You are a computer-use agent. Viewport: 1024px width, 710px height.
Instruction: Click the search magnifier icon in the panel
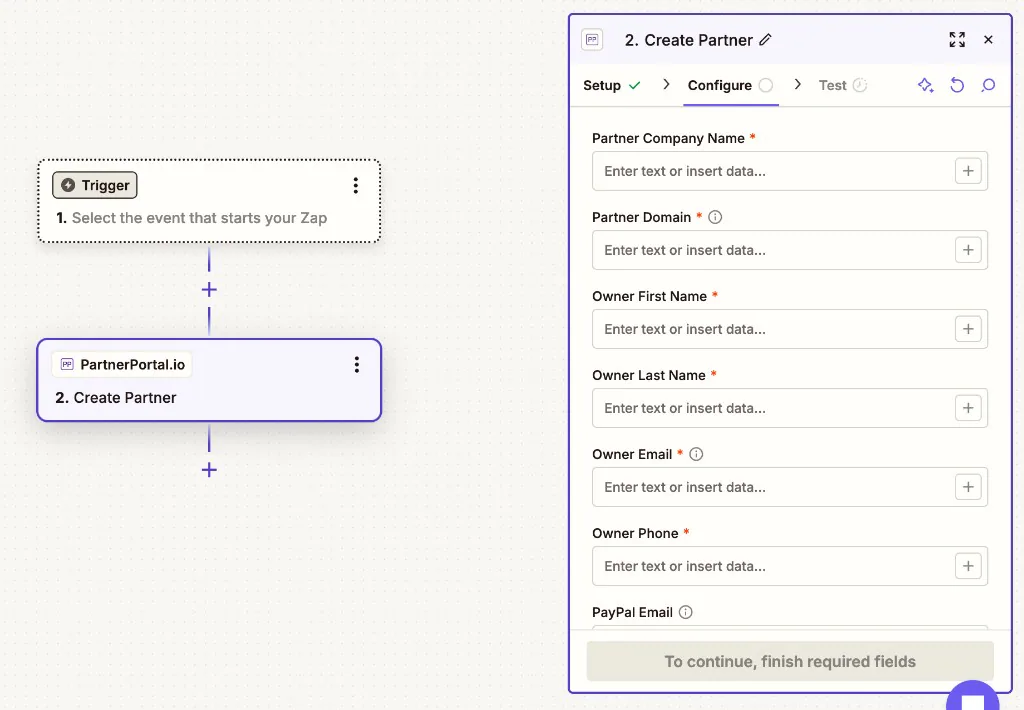[x=988, y=86]
